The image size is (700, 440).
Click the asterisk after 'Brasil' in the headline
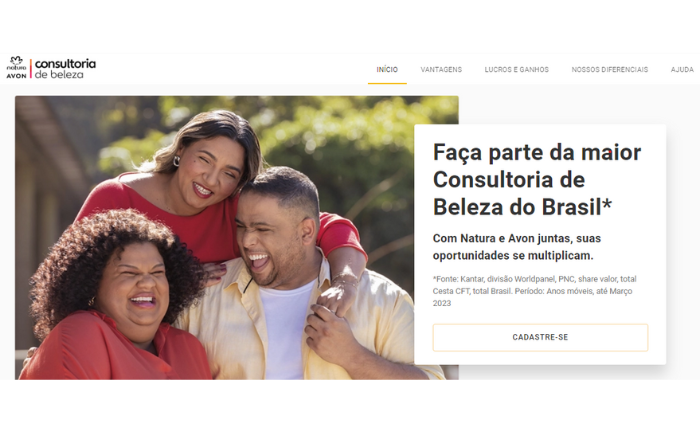[x=607, y=205]
